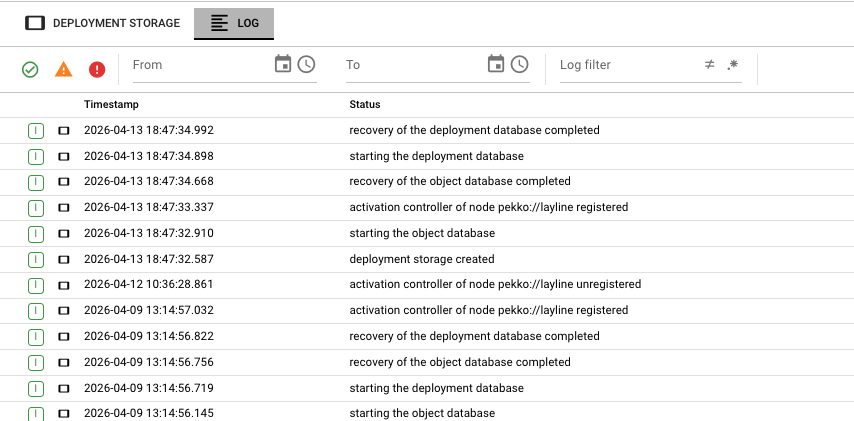Click the Status column header

click(x=364, y=104)
